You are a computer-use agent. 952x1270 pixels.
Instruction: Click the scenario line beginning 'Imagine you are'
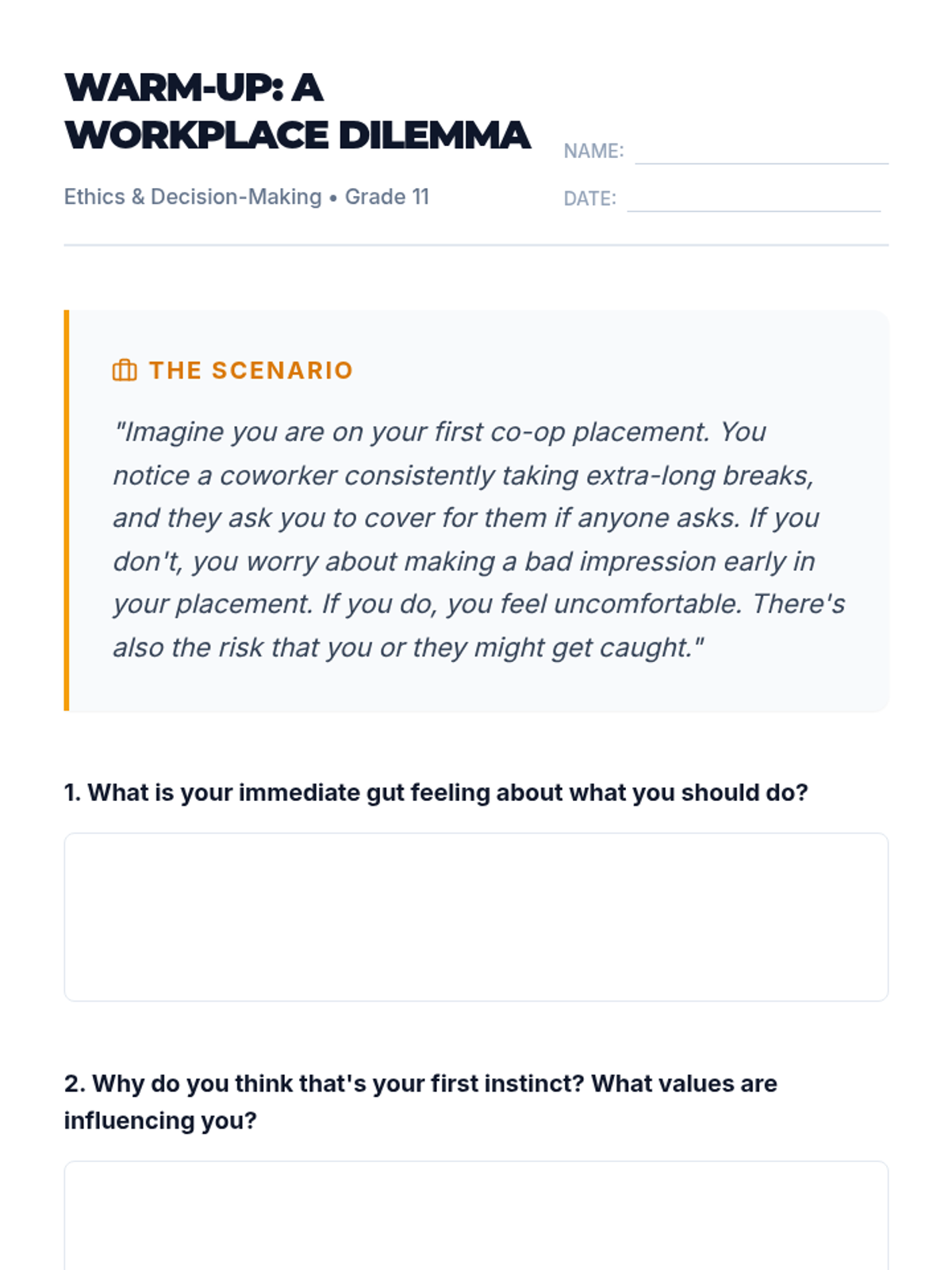coord(440,432)
